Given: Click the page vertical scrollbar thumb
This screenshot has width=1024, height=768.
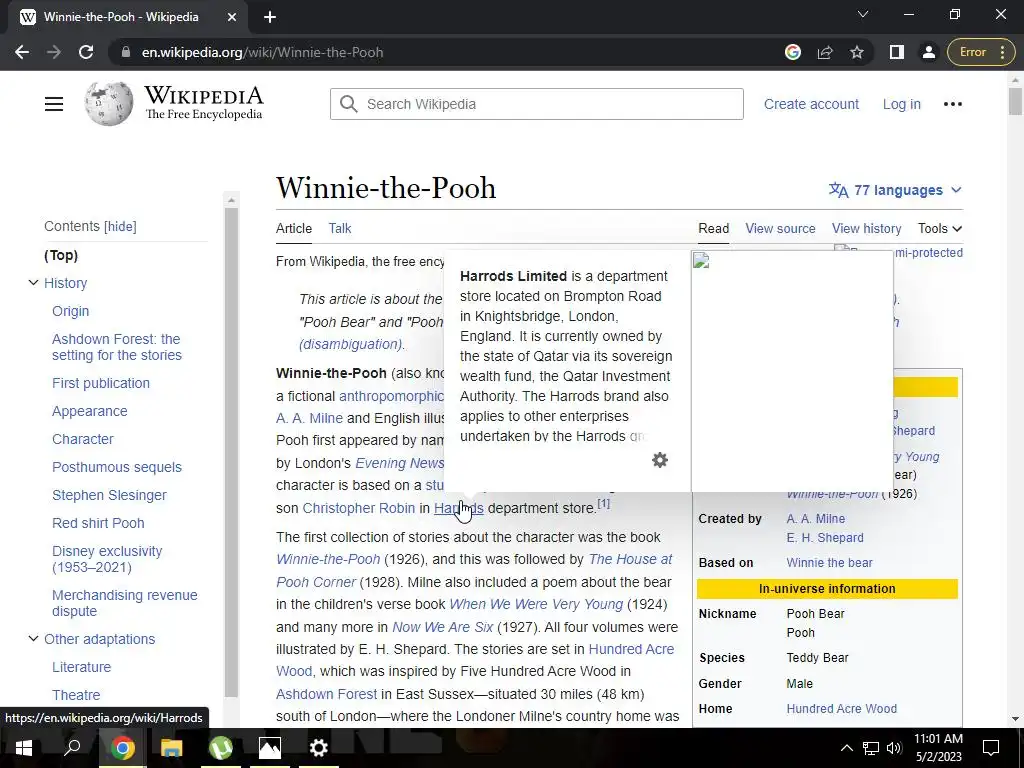Looking at the screenshot, I should pos(1015,102).
